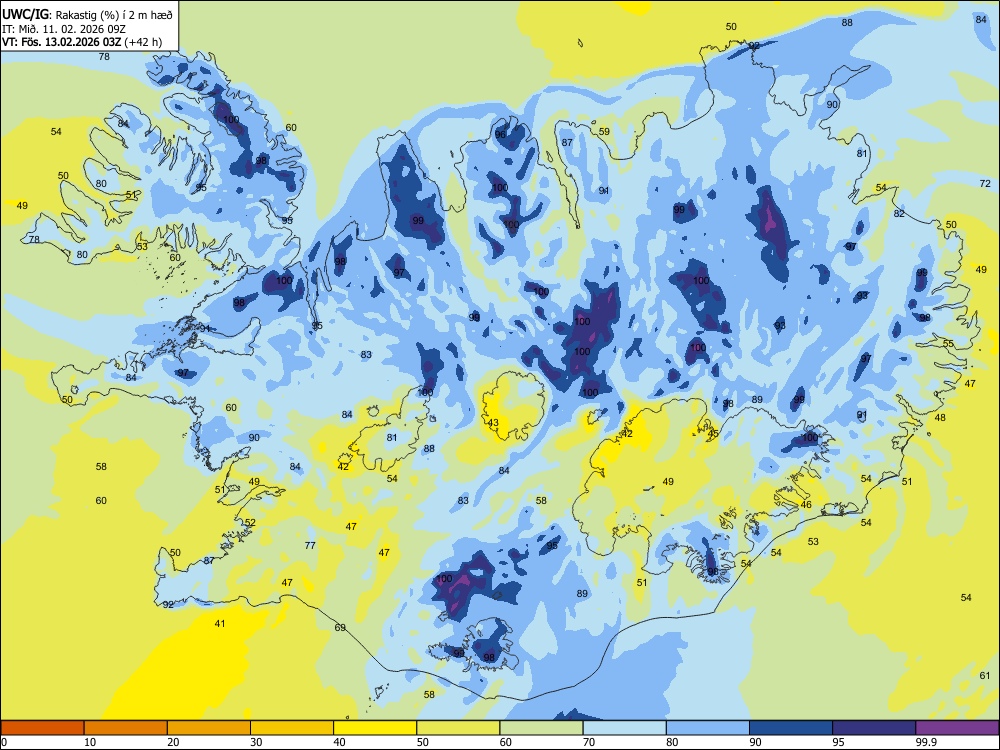The image size is (1000, 750).
Task: Click the 10–20 orange legend swatch
Action: point(126,728)
